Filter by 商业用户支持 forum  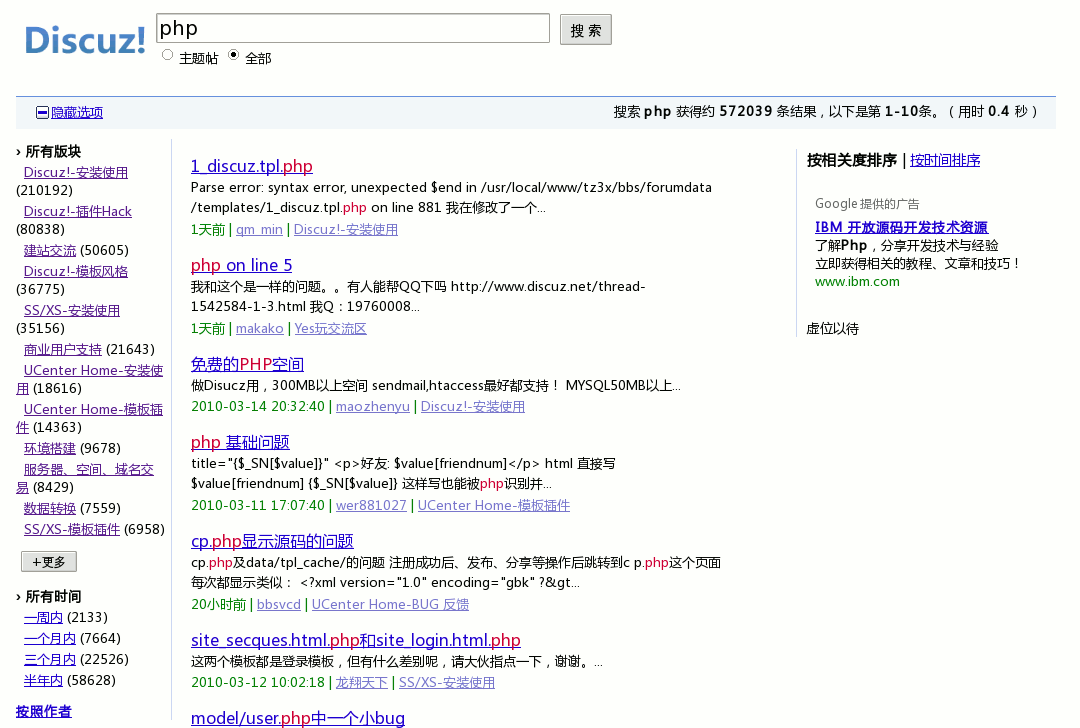pos(63,349)
